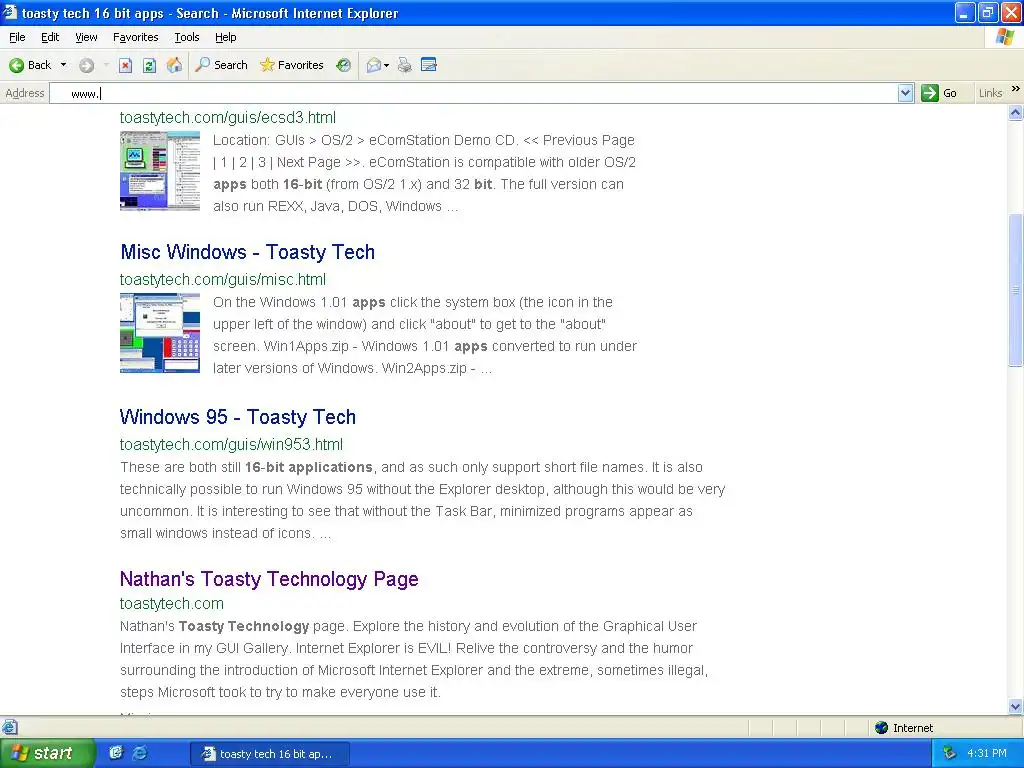Screen dimensions: 1024x768
Task: Click the scrollbar up arrow
Action: pyautogui.click(x=1016, y=113)
